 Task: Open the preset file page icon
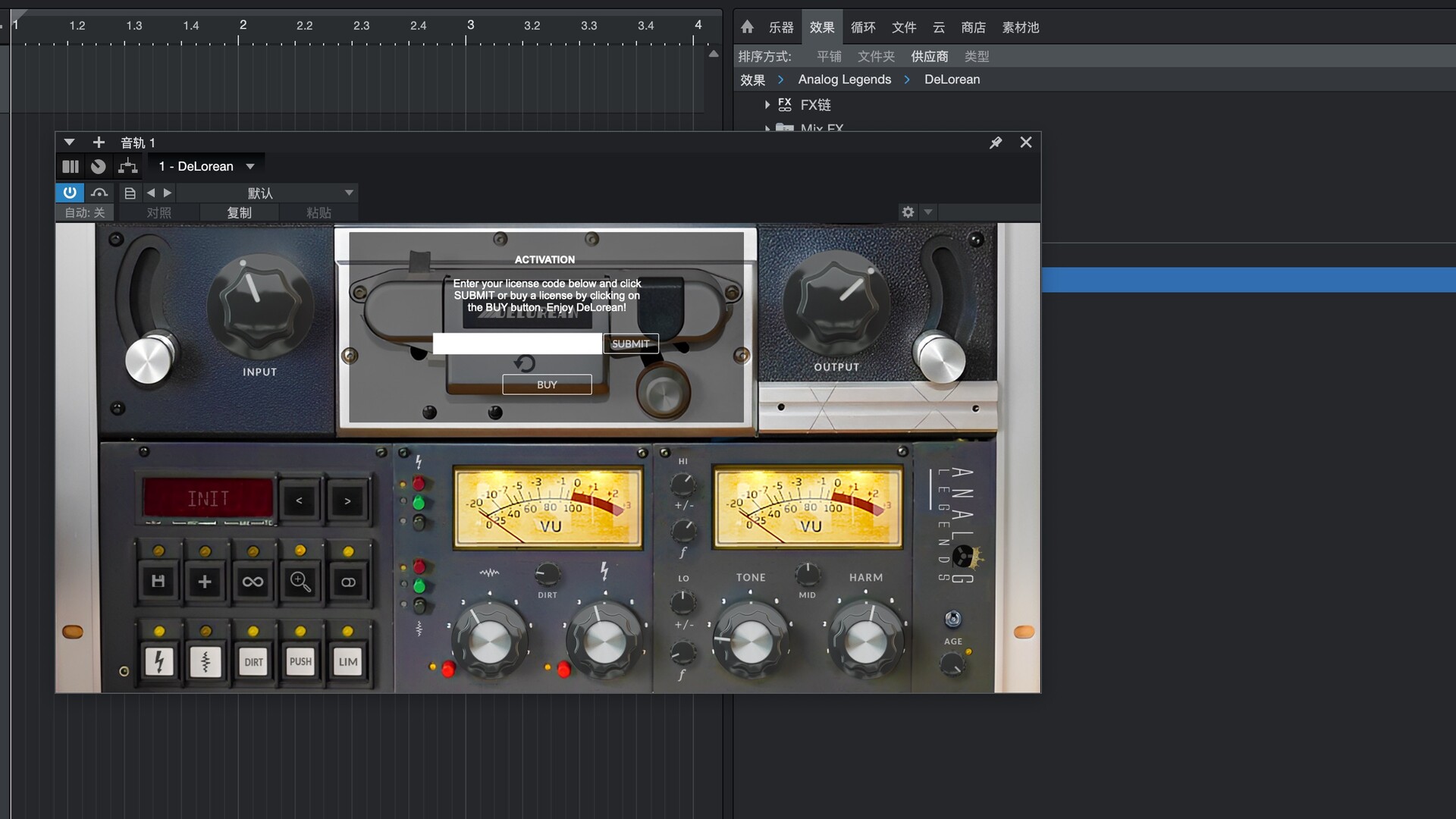point(130,193)
